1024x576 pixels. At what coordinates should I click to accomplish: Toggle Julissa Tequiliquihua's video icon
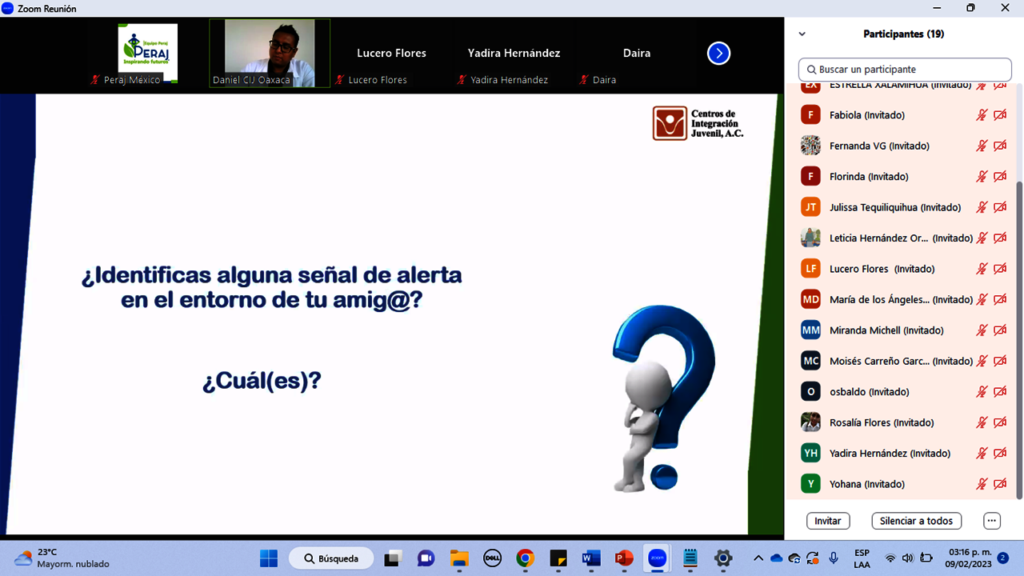(x=1000, y=207)
